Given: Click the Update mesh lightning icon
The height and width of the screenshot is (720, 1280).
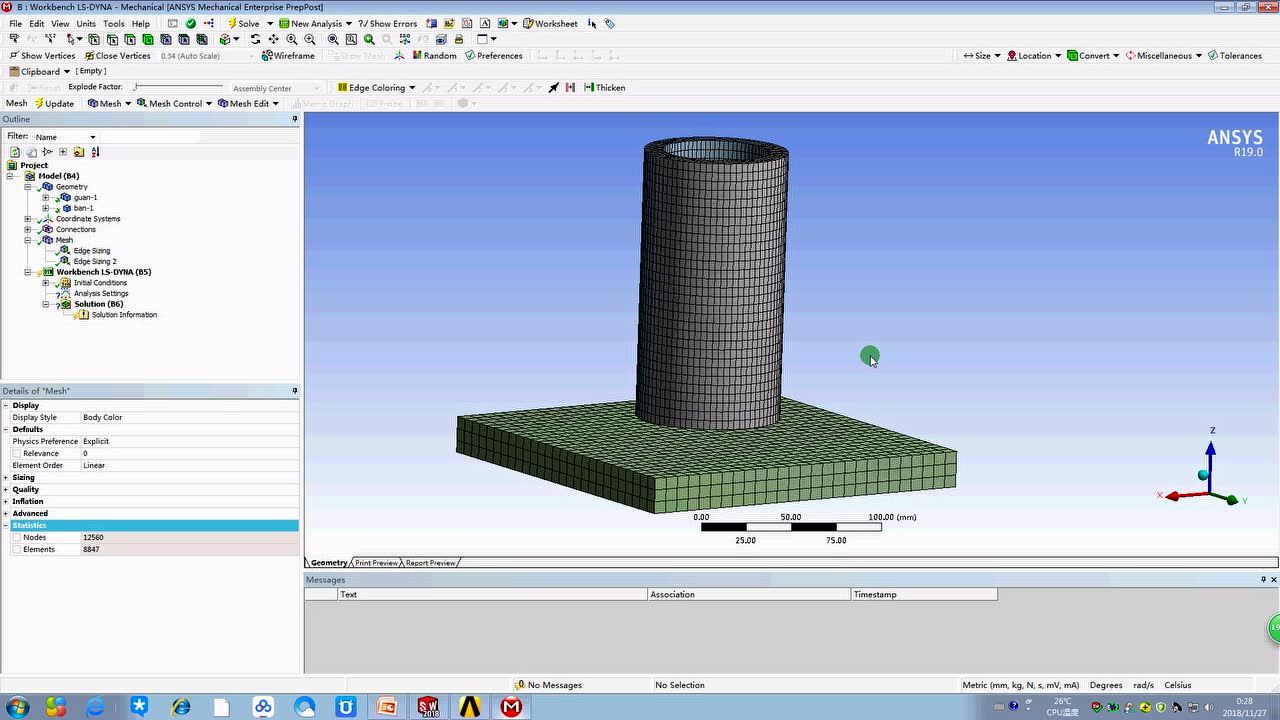Looking at the screenshot, I should pyautogui.click(x=40, y=104).
